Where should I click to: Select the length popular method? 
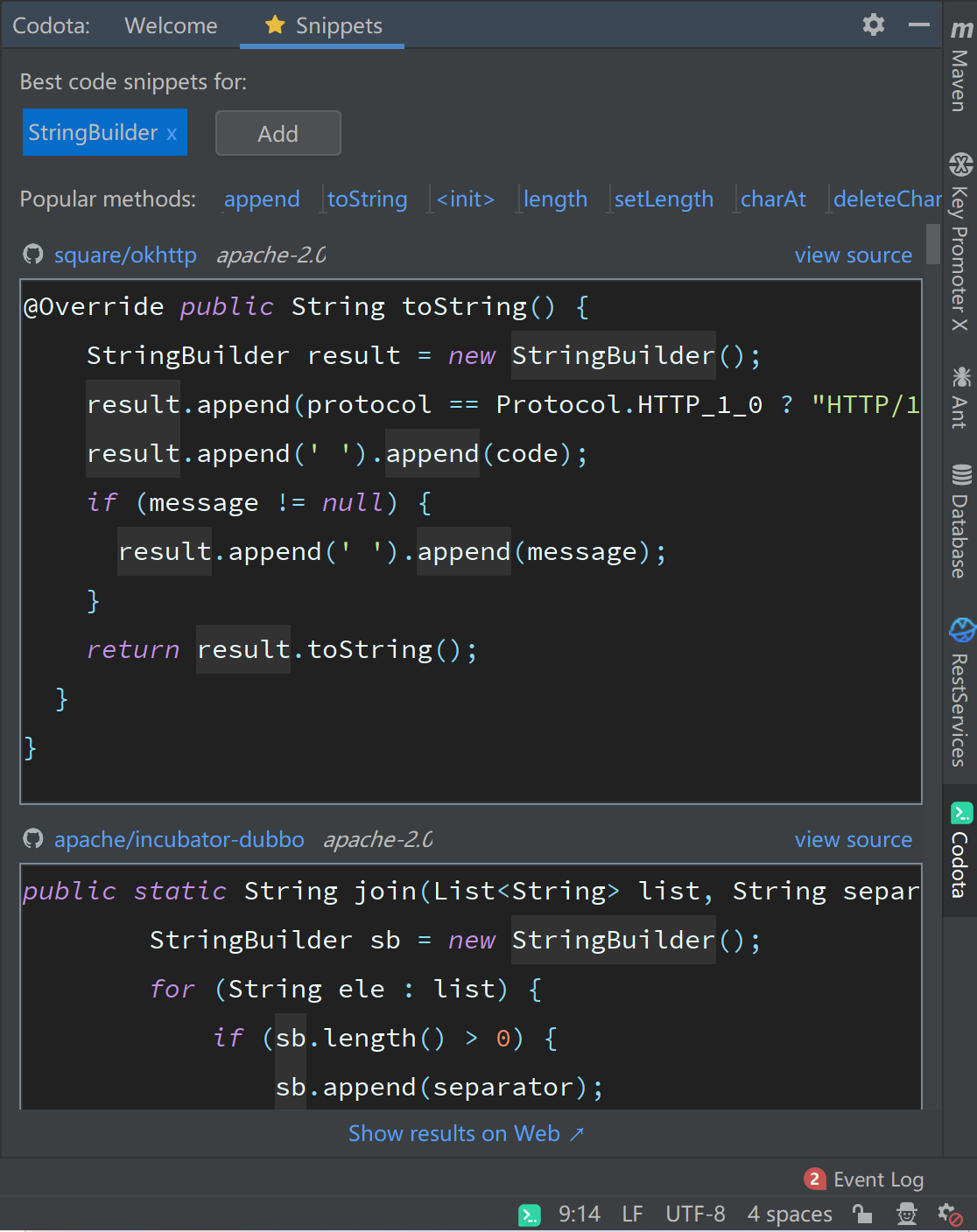coord(555,199)
